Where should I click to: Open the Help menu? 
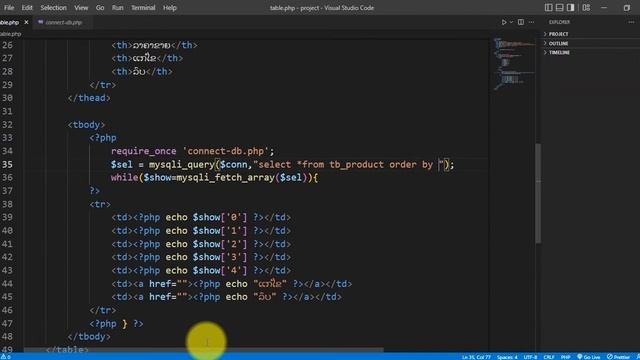(170, 7)
